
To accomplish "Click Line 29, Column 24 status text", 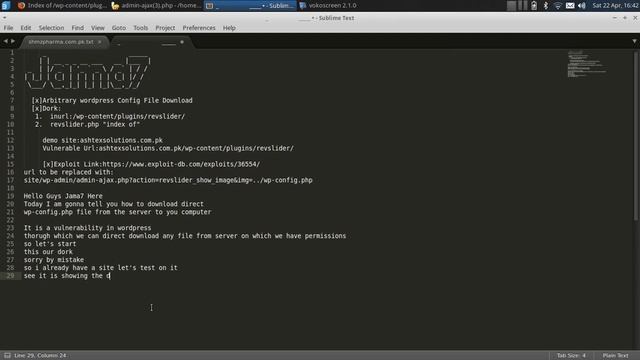I will point(40,356).
